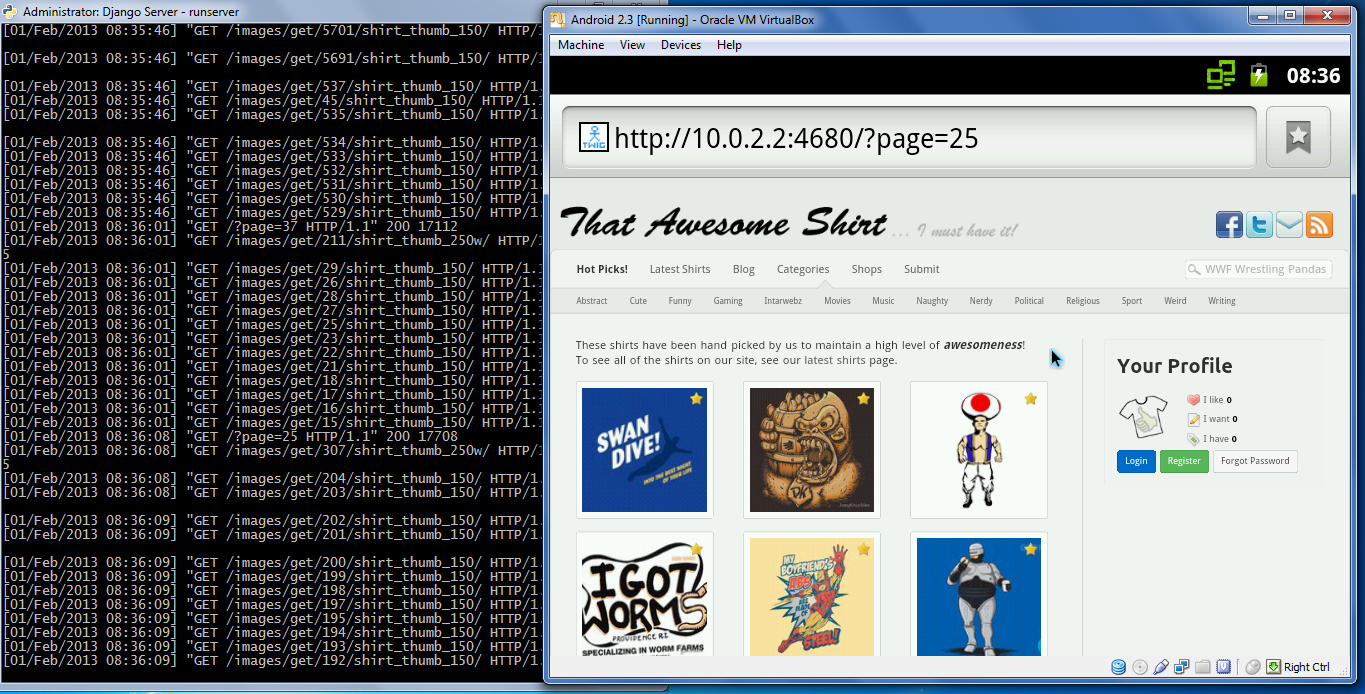Click the heart 'I like' icon

(x=1193, y=400)
